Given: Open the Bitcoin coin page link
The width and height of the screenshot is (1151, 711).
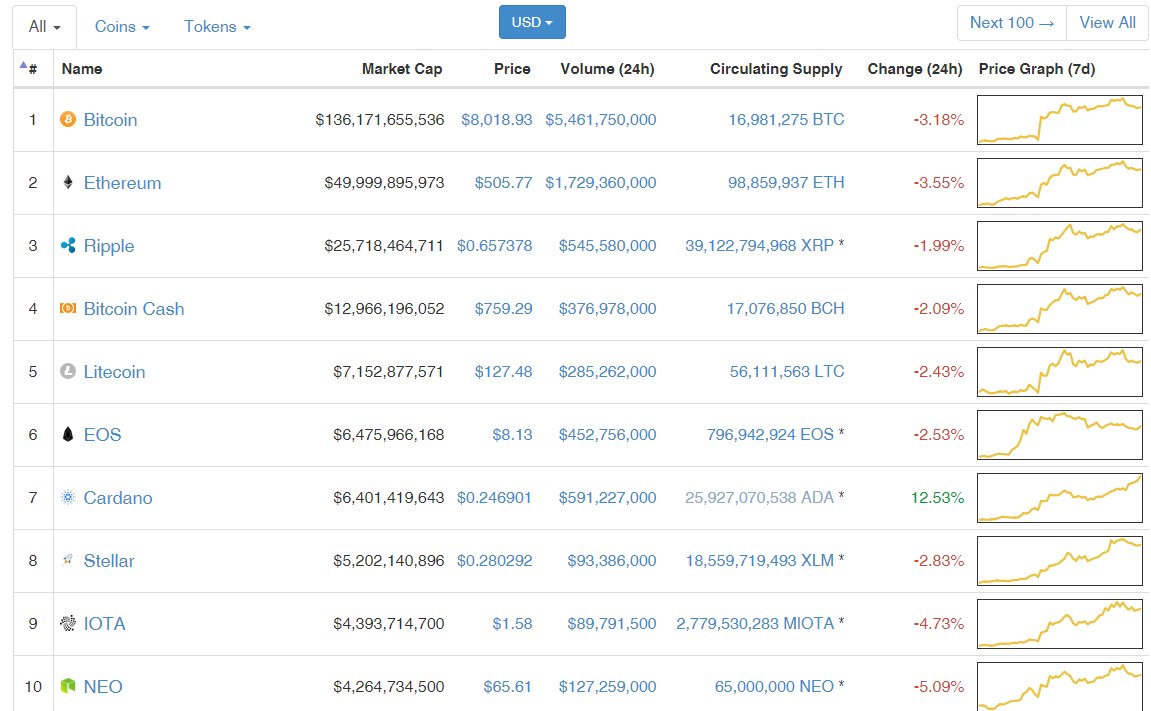Looking at the screenshot, I should point(110,120).
